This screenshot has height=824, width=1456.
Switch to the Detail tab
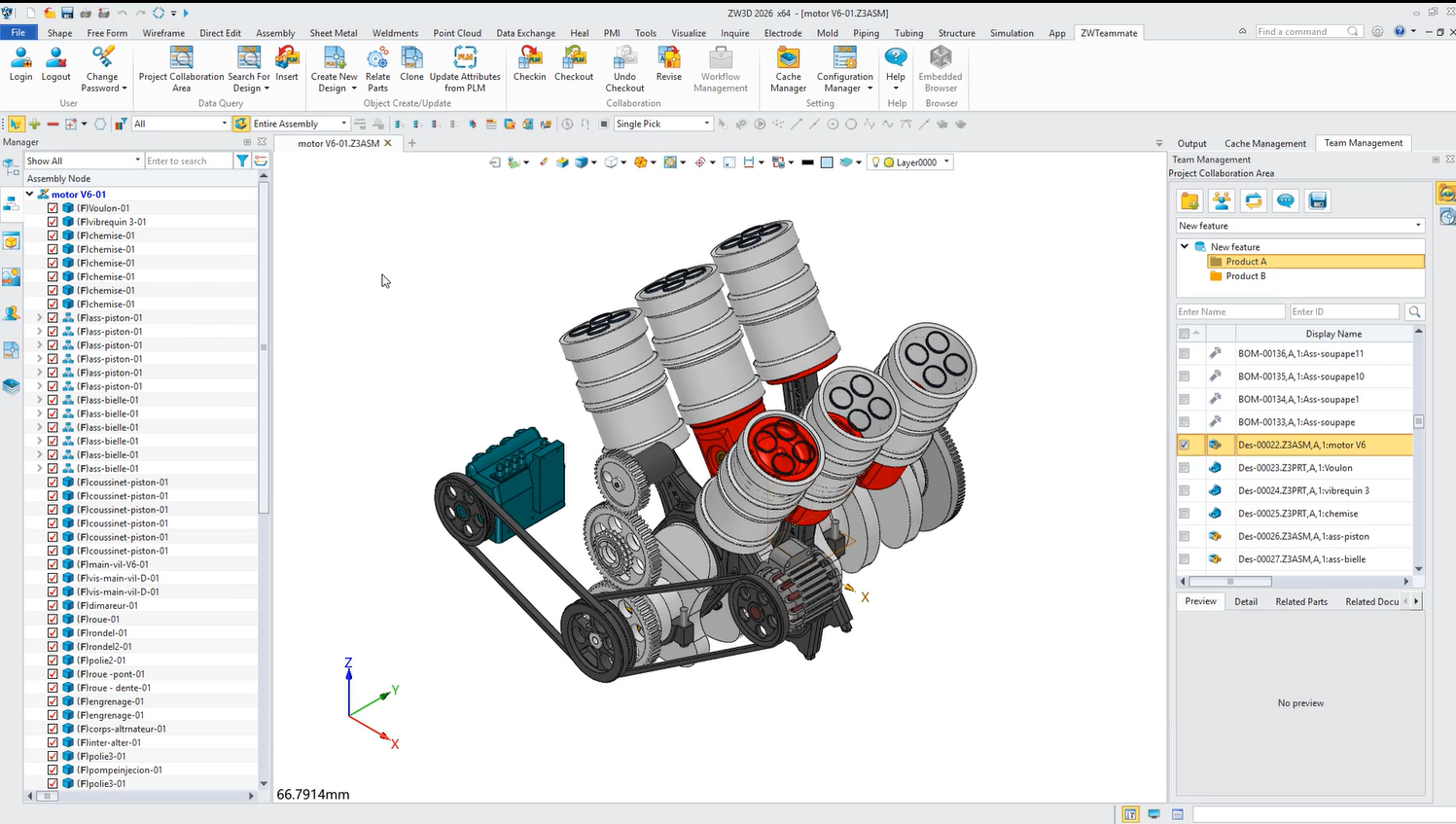point(1246,601)
